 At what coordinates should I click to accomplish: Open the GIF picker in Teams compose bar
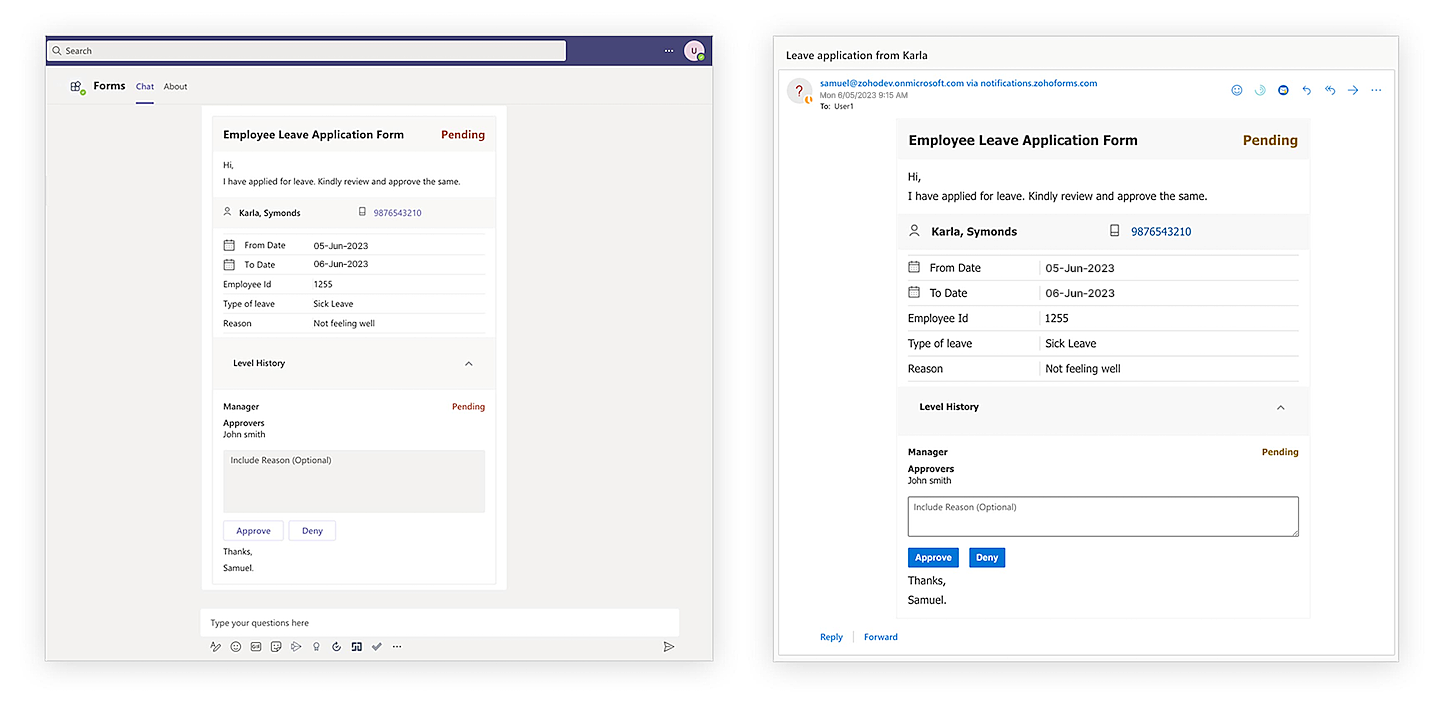coord(256,647)
